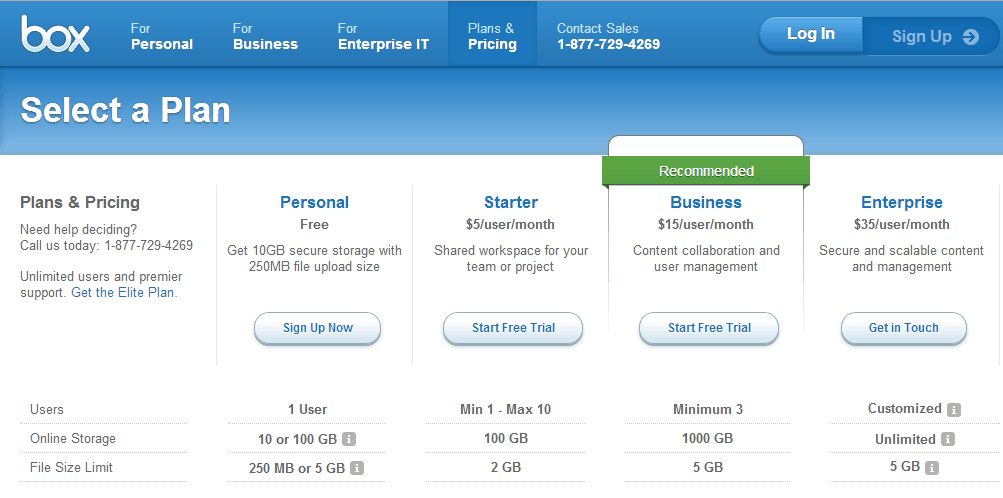Image resolution: width=1003 pixels, height=498 pixels.
Task: Click the '1 User' cell
Action: click(x=307, y=410)
